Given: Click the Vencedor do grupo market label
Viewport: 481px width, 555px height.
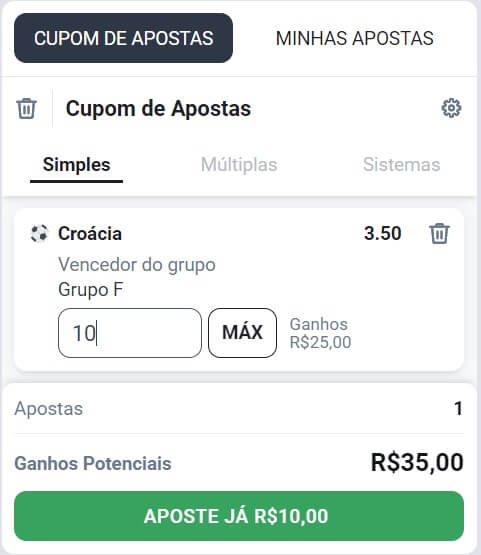Looking at the screenshot, I should 137,265.
